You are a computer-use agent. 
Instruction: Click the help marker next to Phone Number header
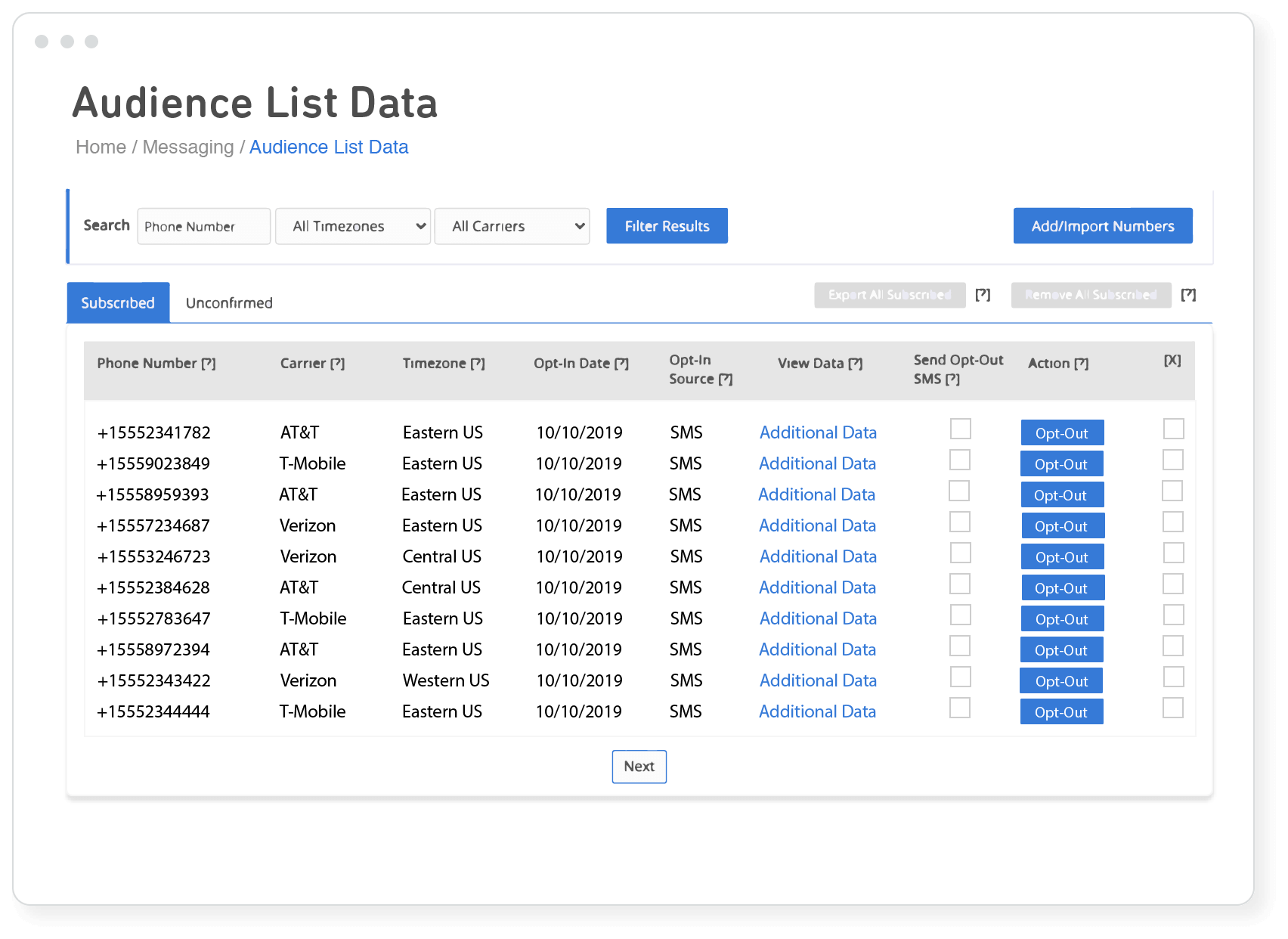click(x=209, y=364)
